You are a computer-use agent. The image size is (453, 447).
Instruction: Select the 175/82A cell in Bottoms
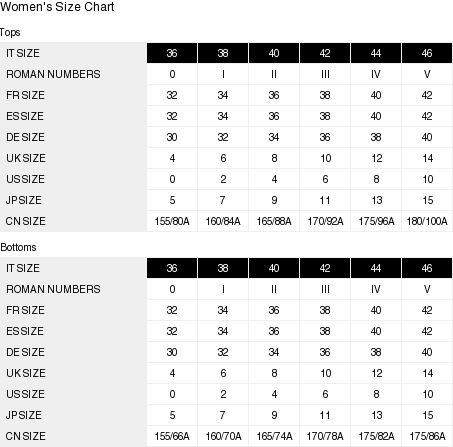pyautogui.click(x=376, y=436)
